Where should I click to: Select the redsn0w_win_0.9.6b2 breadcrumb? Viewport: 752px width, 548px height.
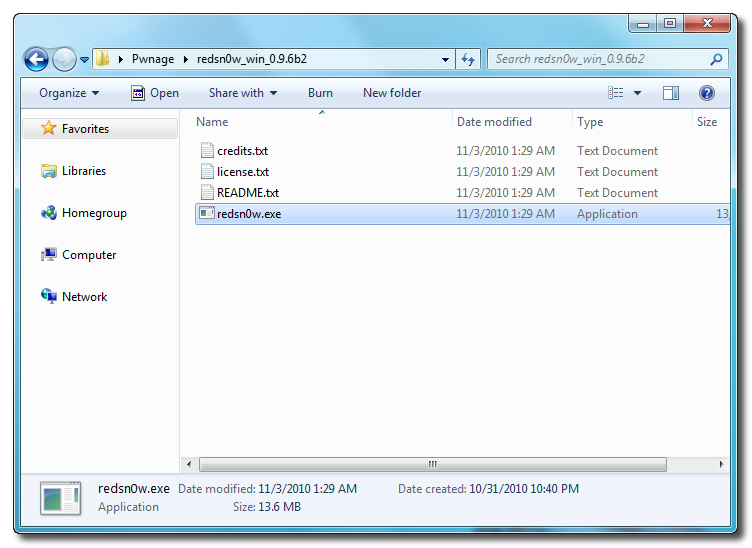[x=252, y=59]
